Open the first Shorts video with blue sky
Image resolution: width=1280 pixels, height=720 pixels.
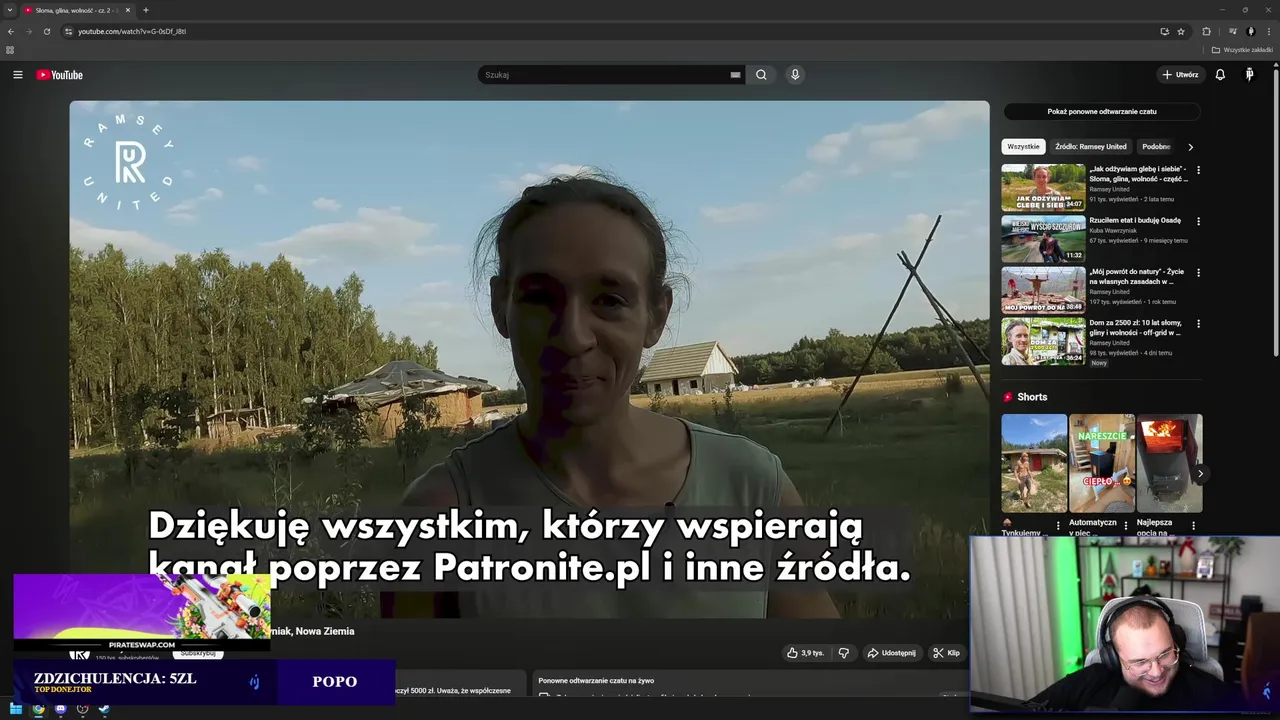(x=1034, y=463)
